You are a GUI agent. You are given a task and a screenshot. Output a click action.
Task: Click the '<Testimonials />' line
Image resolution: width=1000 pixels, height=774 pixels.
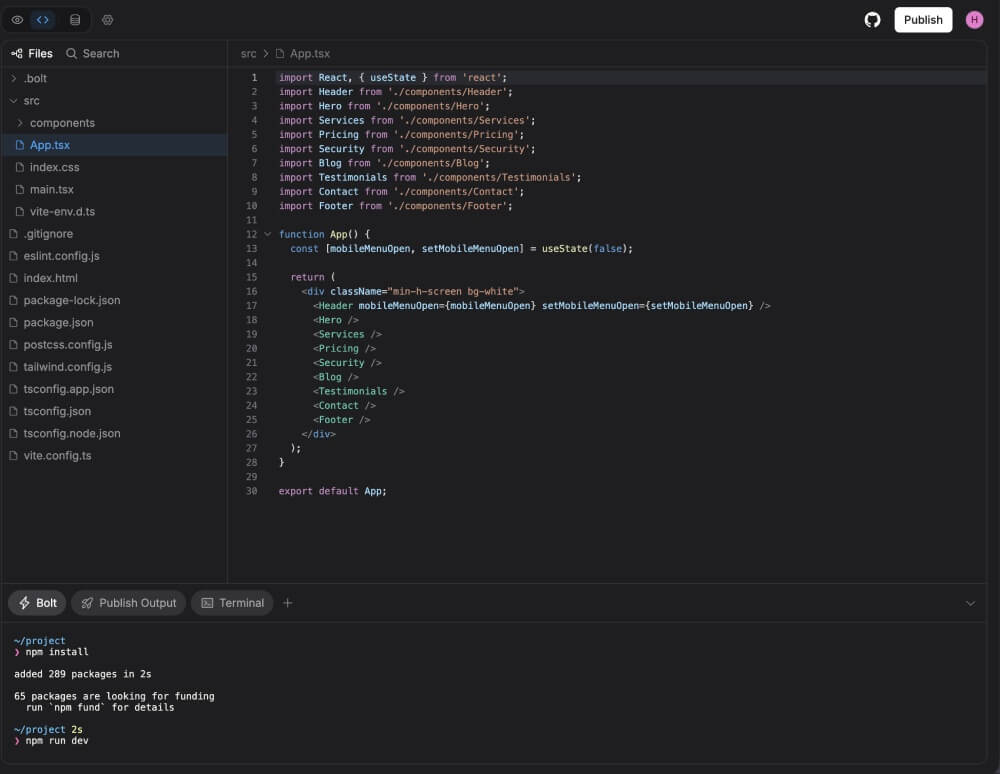click(x=358, y=391)
